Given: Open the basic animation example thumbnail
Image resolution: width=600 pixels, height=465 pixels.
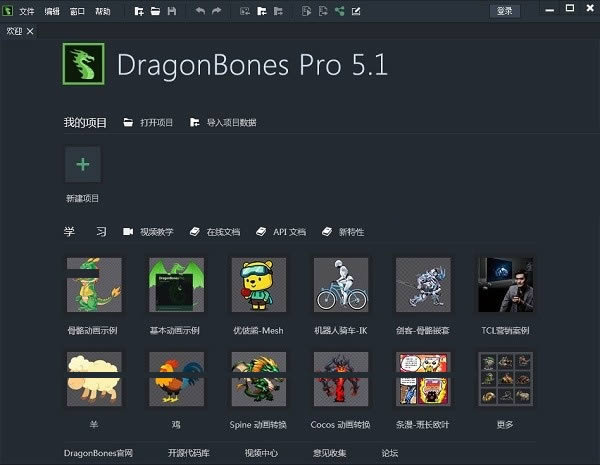Looking at the screenshot, I should [x=176, y=285].
